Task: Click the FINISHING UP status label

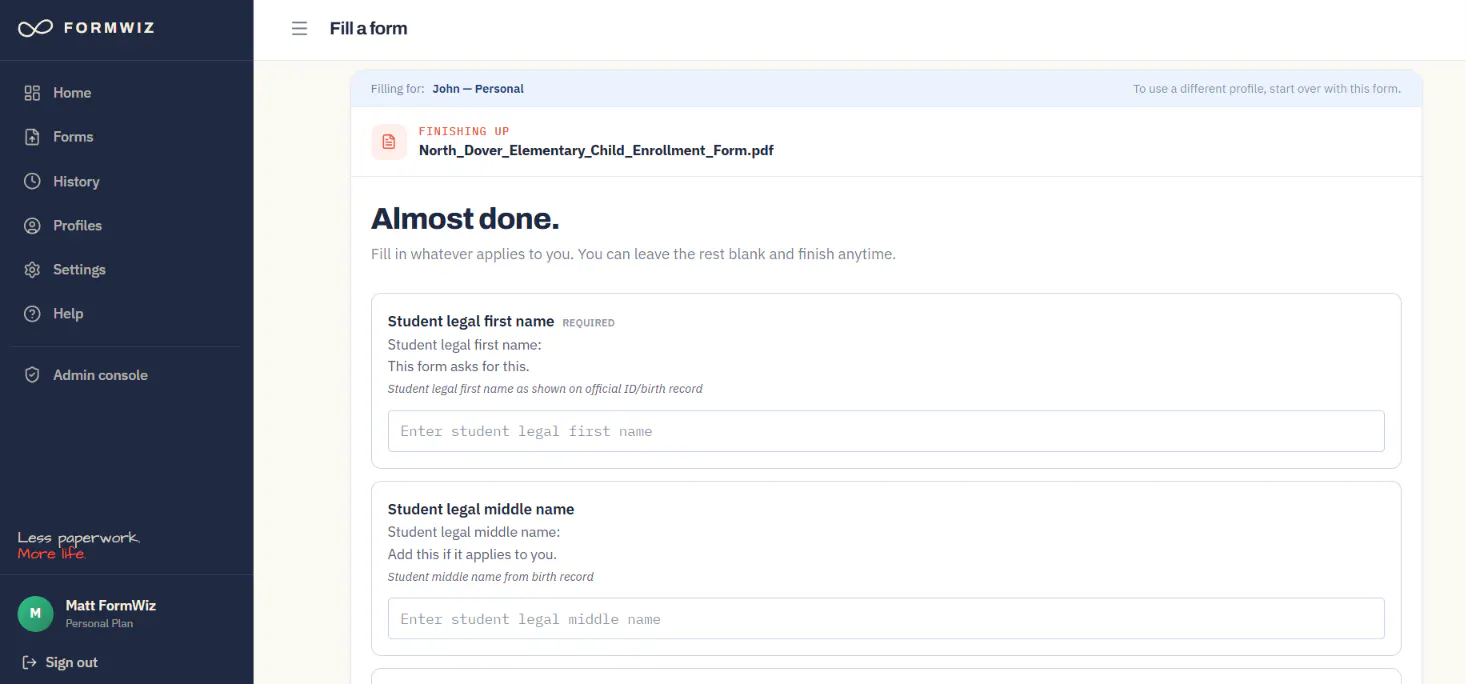Action: coord(464,131)
